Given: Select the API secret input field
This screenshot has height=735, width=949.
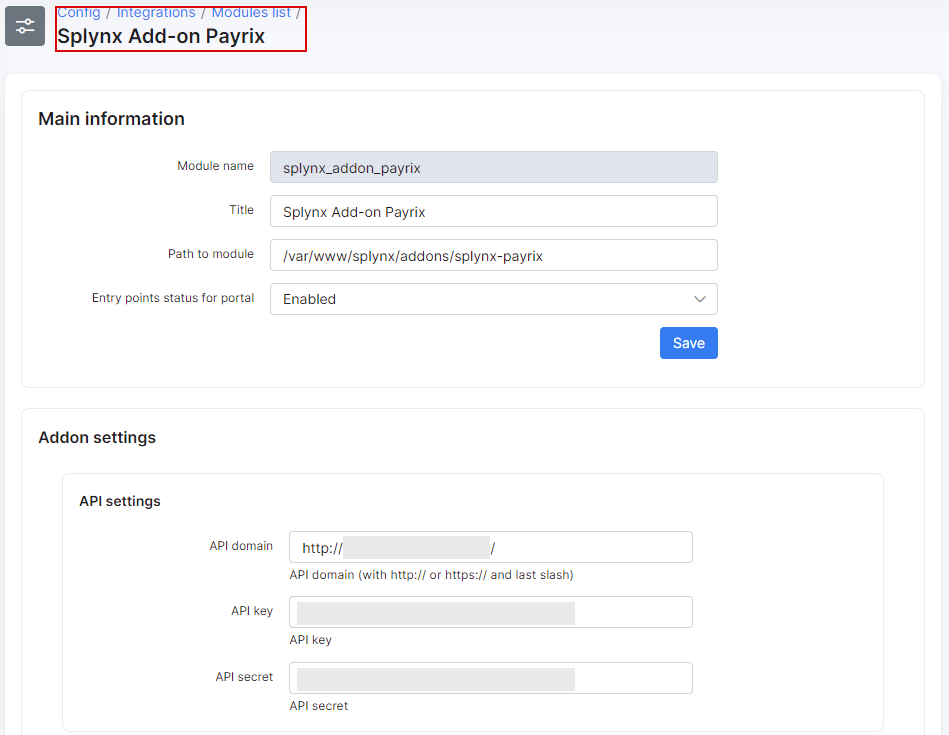Looking at the screenshot, I should (490, 679).
